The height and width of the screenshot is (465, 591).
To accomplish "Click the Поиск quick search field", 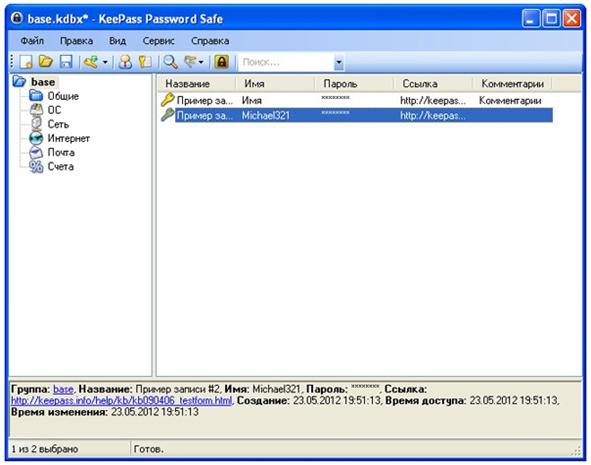I will [286, 62].
